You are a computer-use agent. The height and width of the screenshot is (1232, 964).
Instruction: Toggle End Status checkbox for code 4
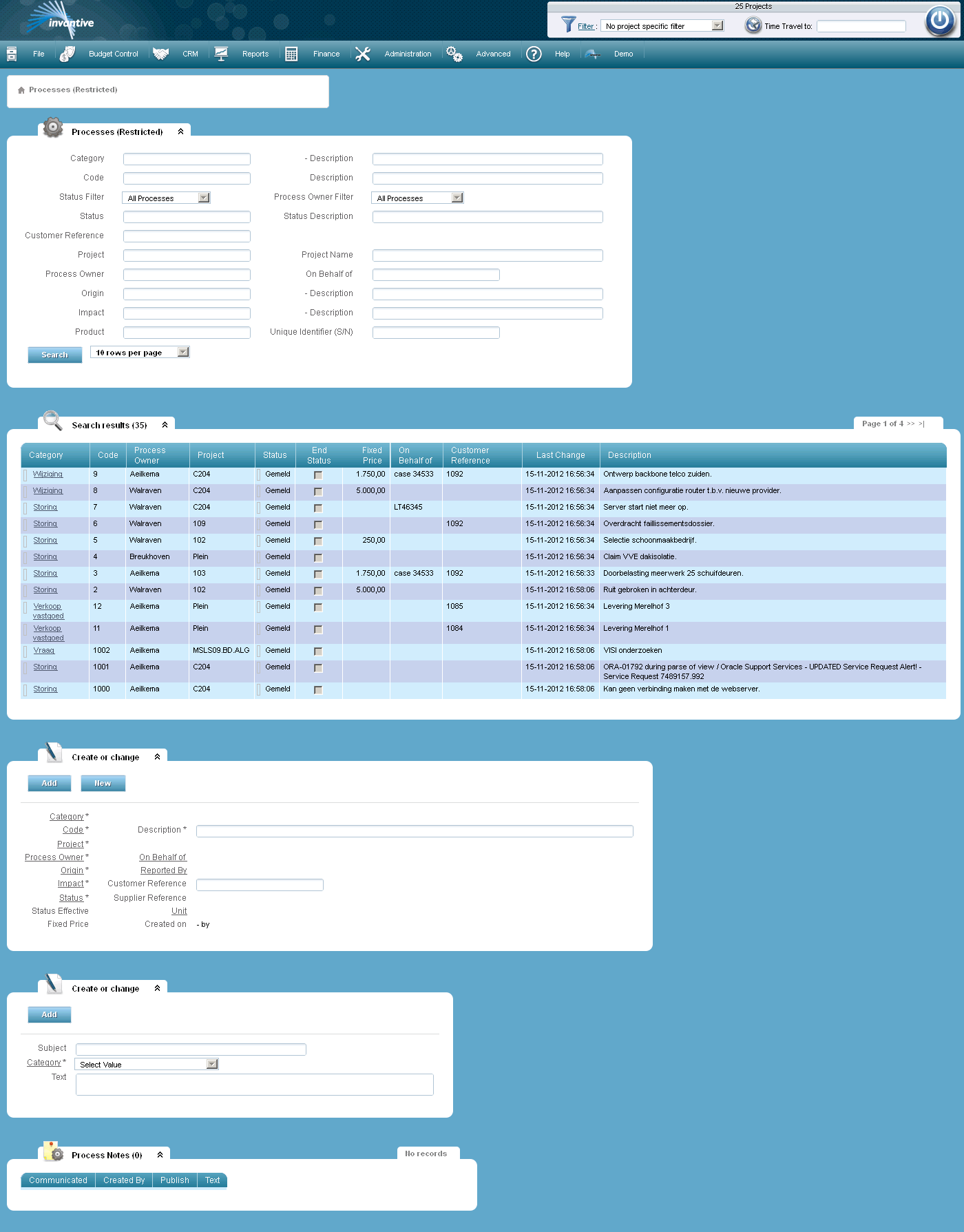[318, 558]
